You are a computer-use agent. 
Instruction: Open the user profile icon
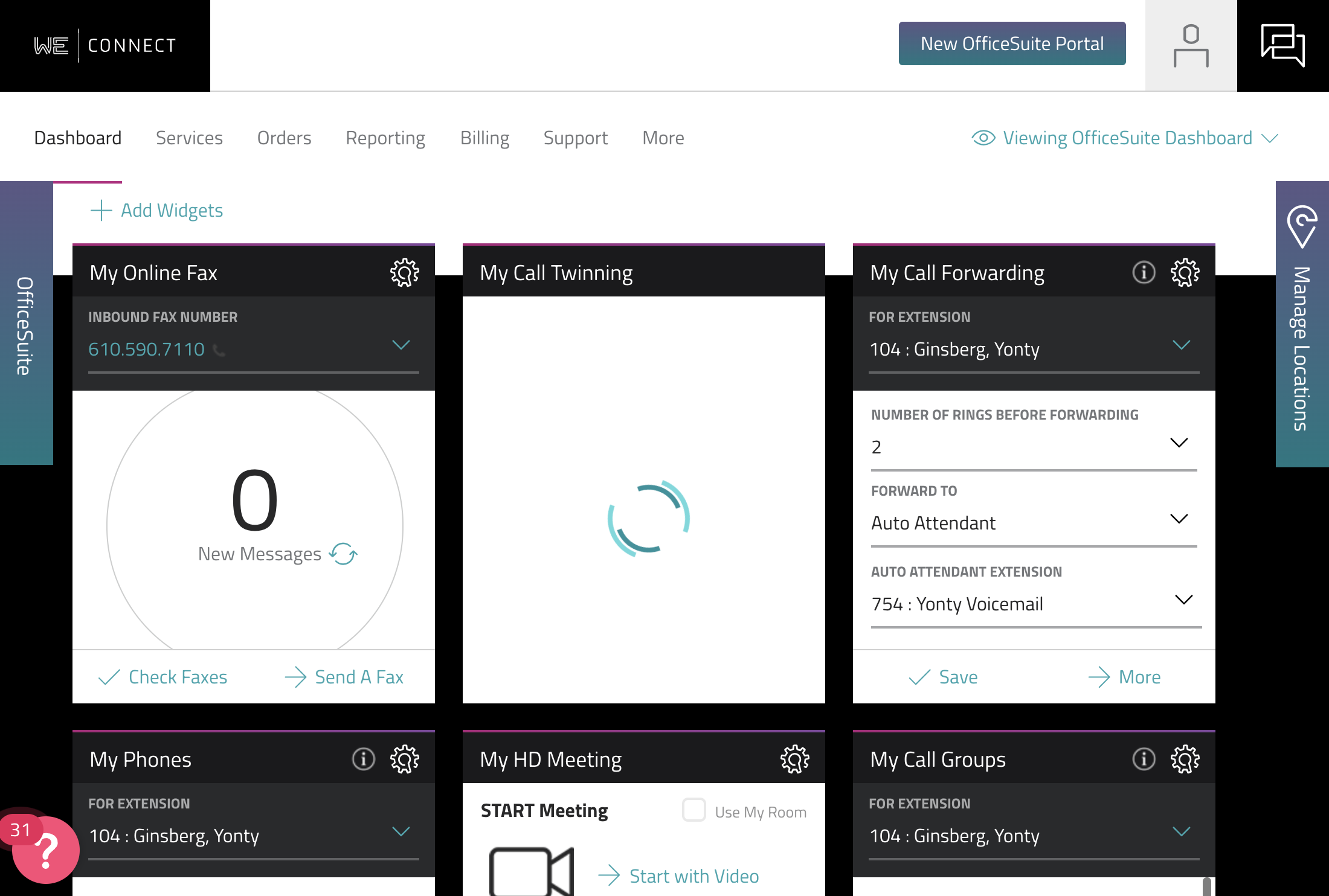pyautogui.click(x=1191, y=46)
